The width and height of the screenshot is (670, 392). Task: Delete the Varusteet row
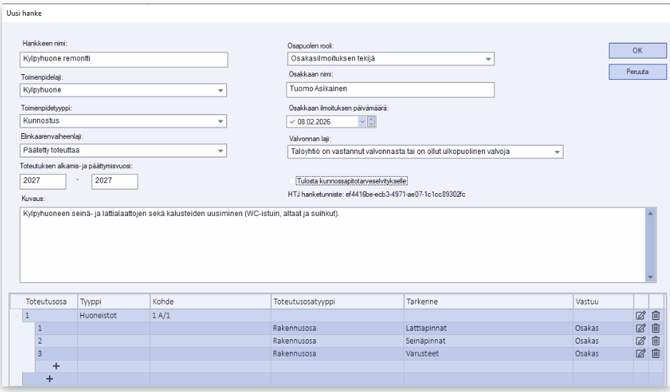pos(656,353)
